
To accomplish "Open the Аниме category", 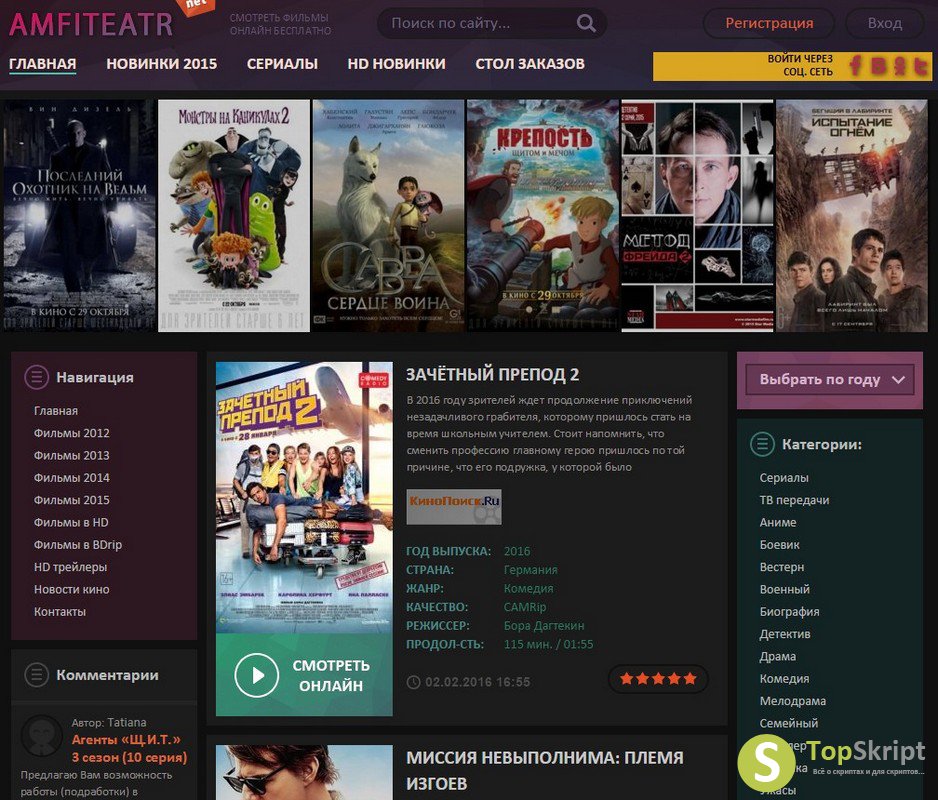I will 778,522.
